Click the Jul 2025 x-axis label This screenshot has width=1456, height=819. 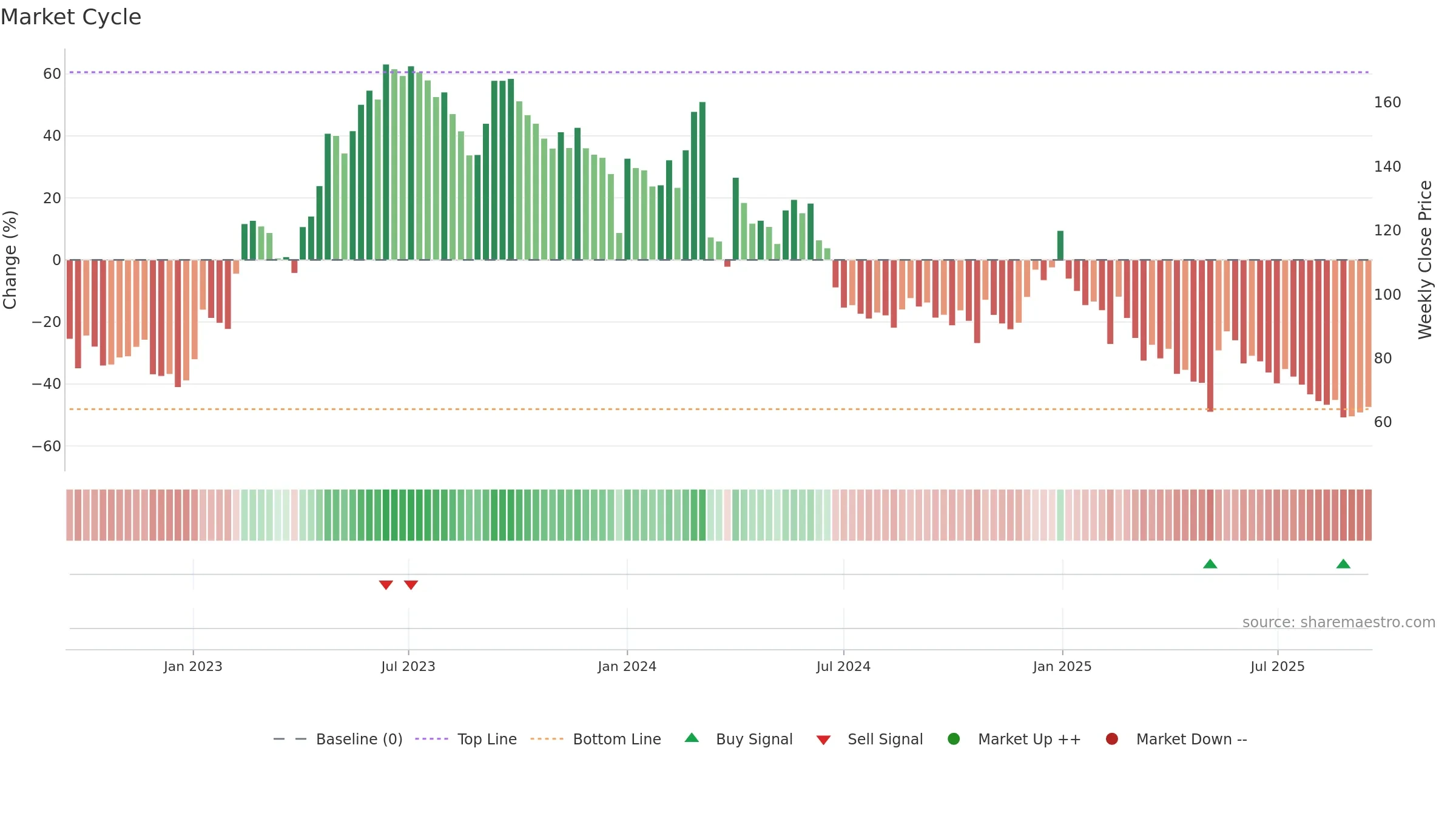[1278, 667]
